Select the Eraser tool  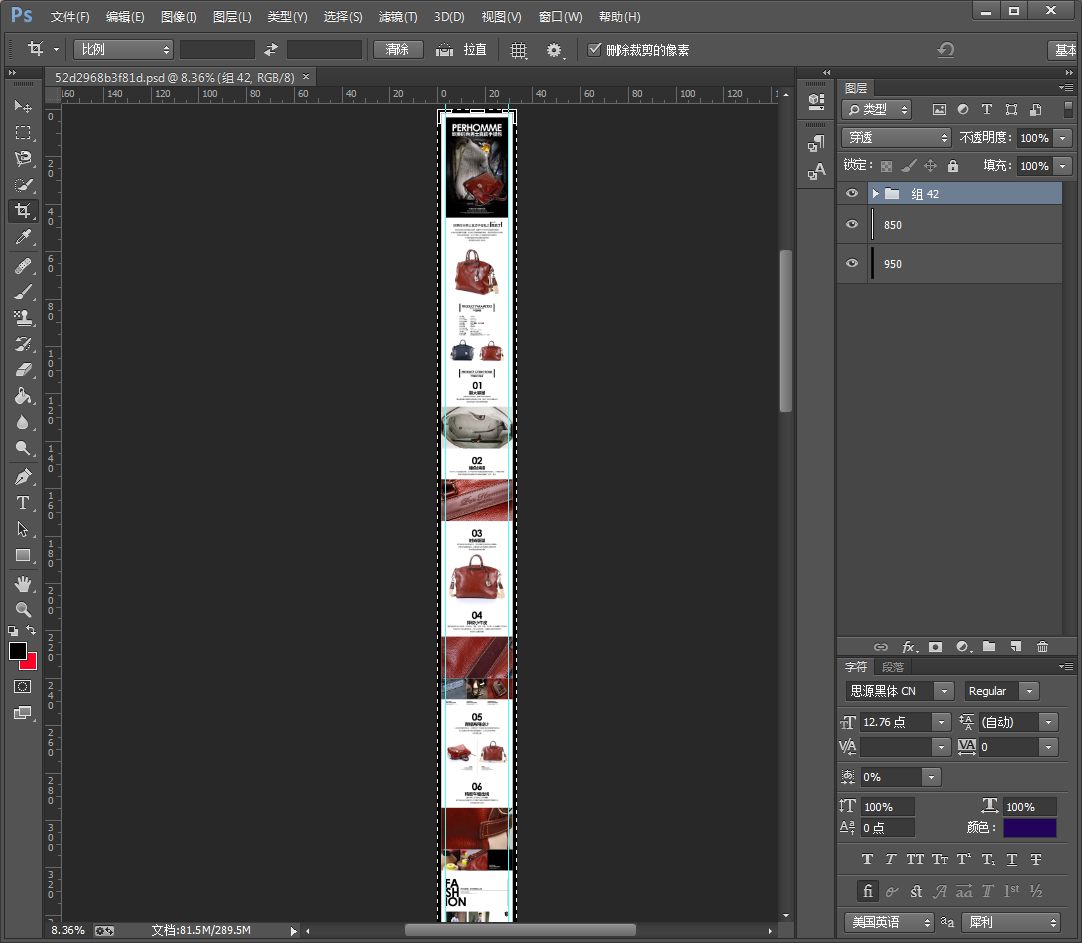click(x=22, y=370)
